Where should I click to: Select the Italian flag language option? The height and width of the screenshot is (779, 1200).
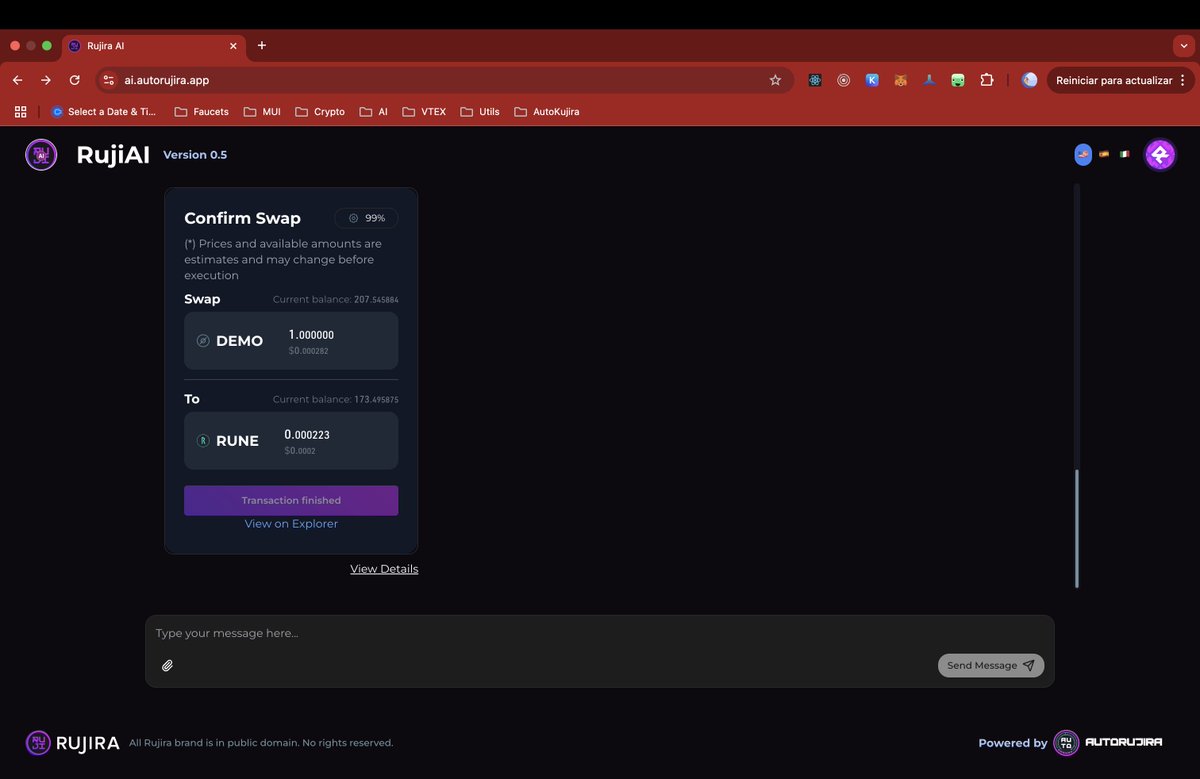[1124, 154]
